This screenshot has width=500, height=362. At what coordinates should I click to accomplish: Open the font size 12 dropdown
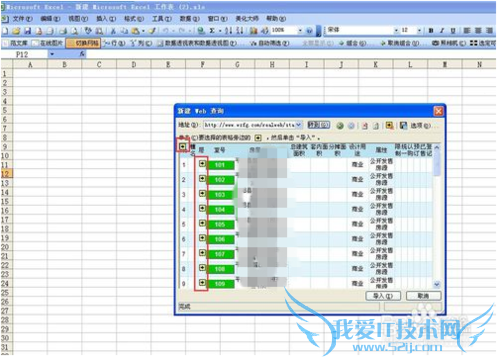419,30
